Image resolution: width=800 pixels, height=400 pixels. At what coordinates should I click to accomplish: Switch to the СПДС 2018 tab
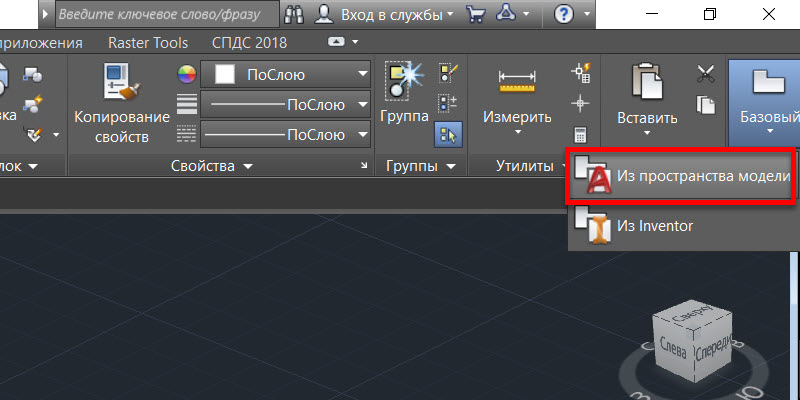tap(249, 43)
